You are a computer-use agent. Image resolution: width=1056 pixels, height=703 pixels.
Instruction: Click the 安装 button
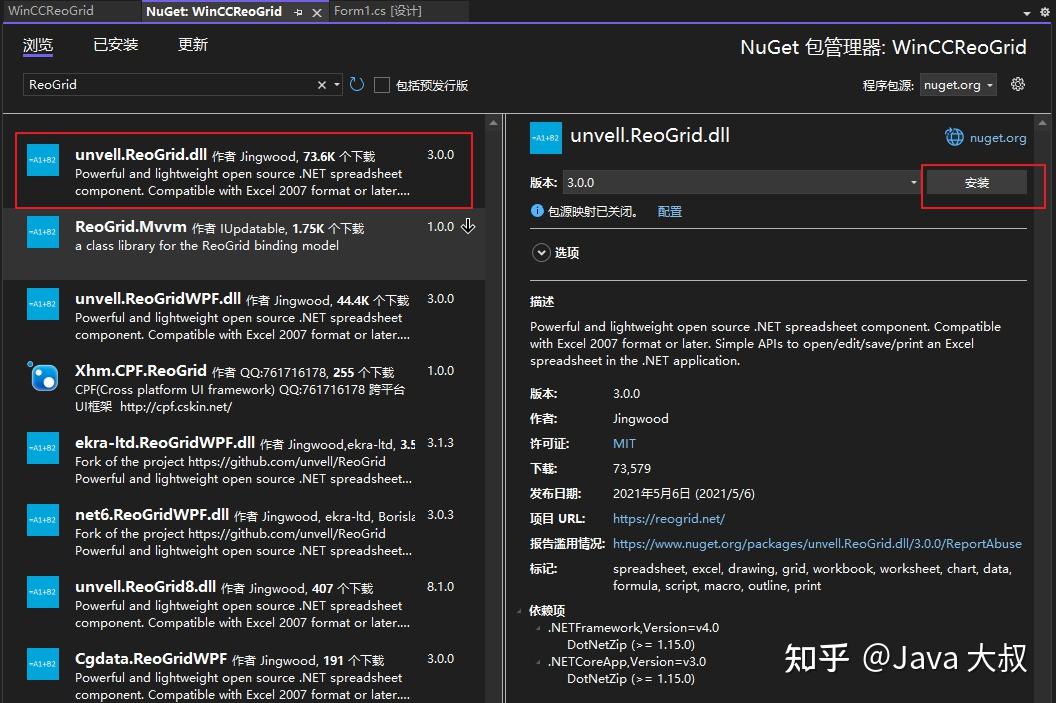977,182
